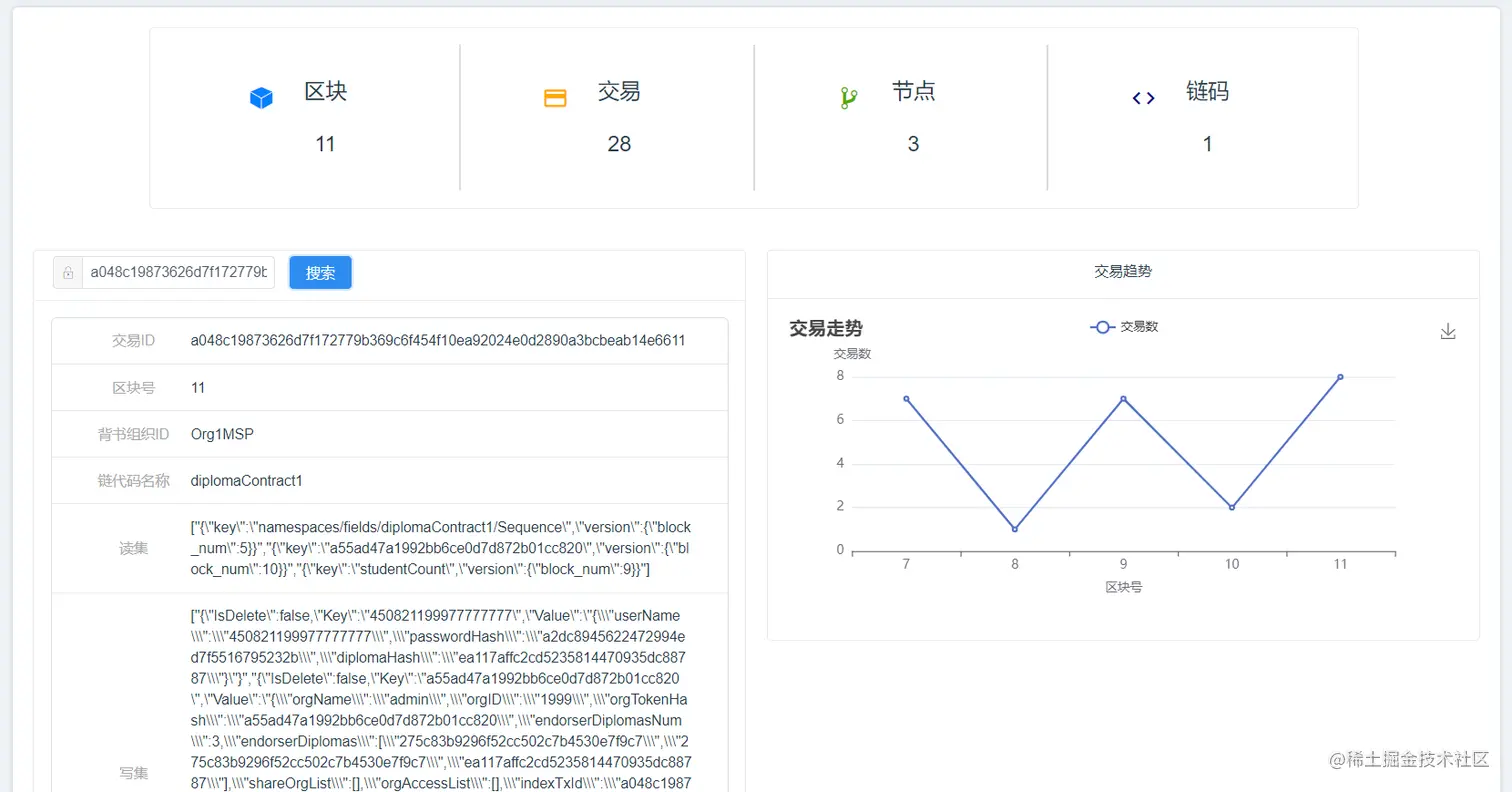Click the orange card Transactions icon
1512x792 pixels.
click(x=555, y=98)
